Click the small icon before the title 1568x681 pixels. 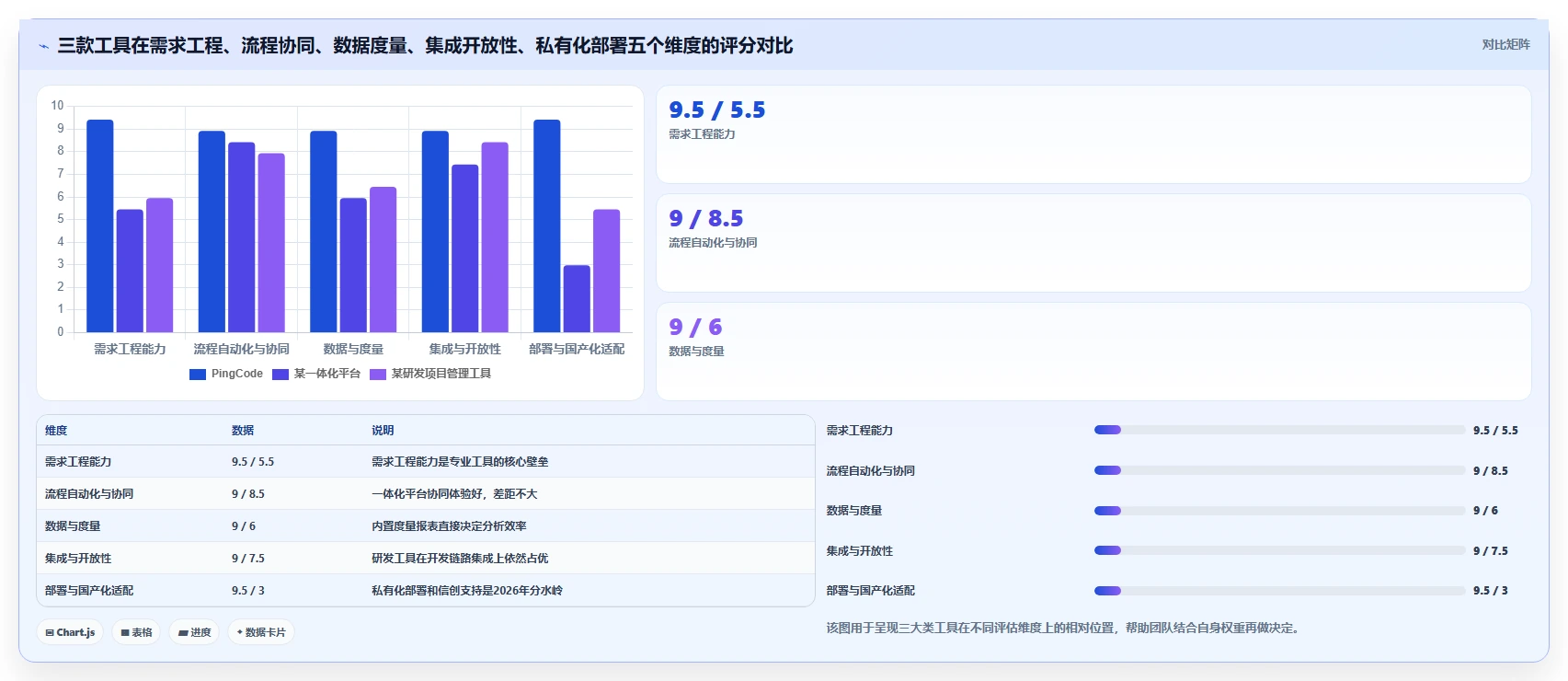43,46
